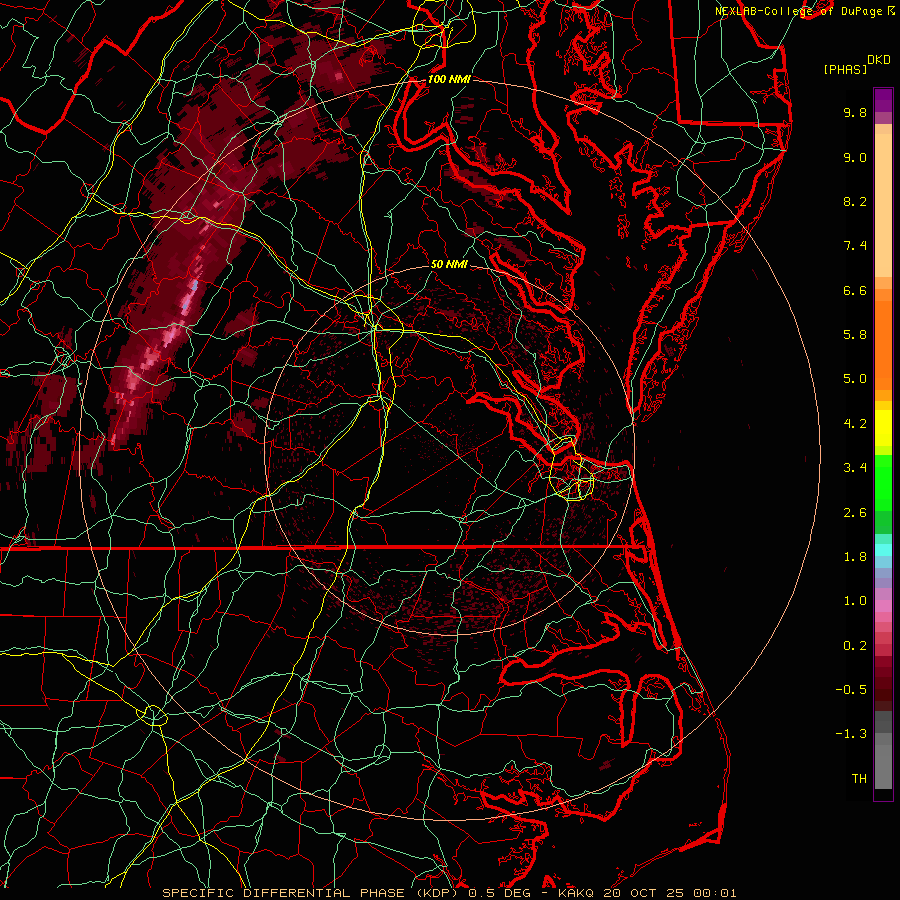This screenshot has height=900, width=900.
Task: Select the 100 NMI range ring label
Action: [x=449, y=79]
